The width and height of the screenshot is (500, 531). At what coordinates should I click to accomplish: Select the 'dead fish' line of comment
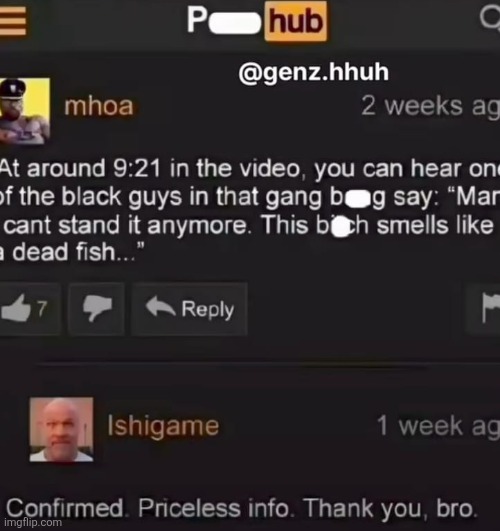click(x=72, y=252)
